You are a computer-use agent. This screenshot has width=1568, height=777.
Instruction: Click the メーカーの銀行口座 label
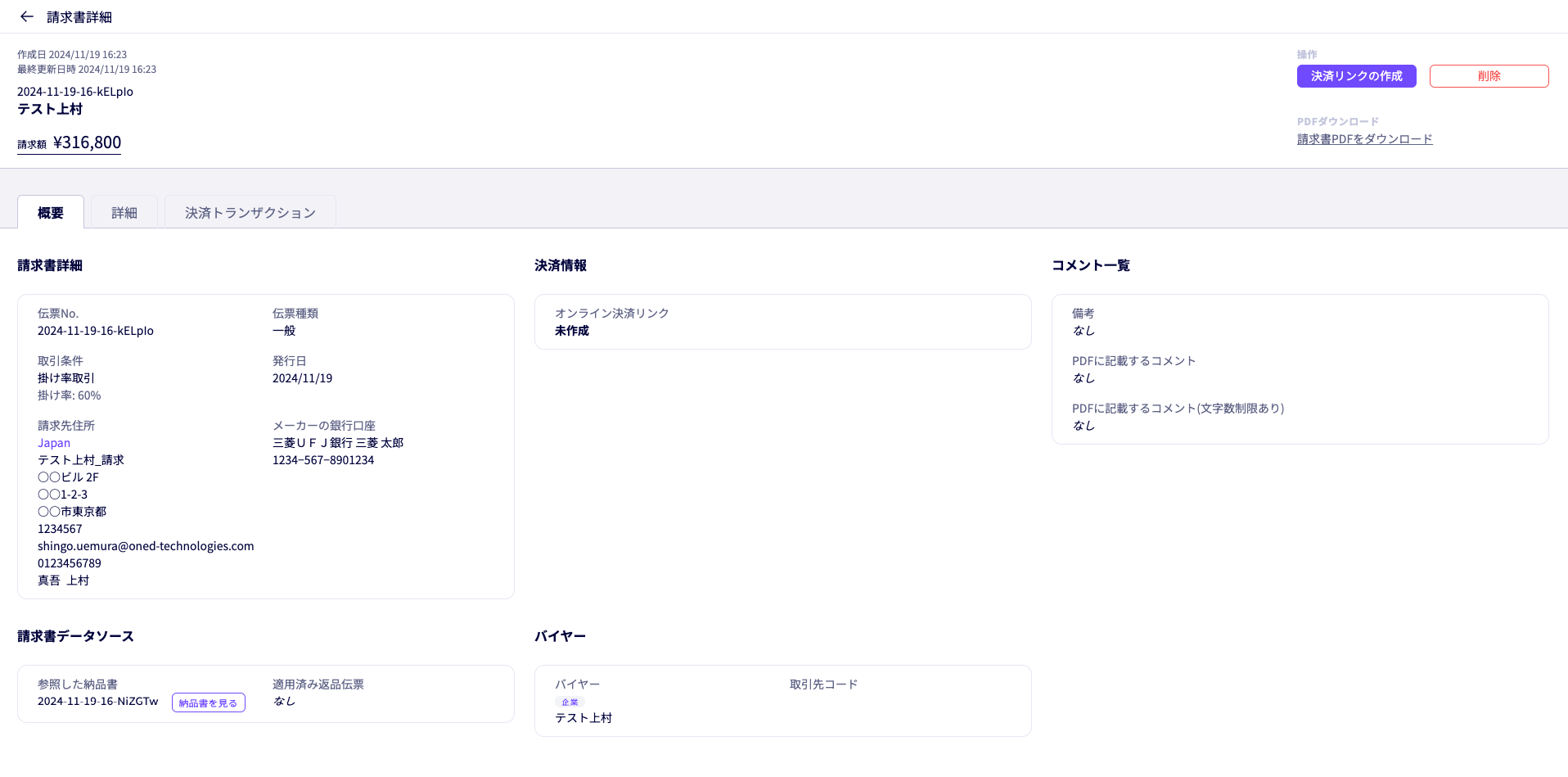[x=324, y=426]
